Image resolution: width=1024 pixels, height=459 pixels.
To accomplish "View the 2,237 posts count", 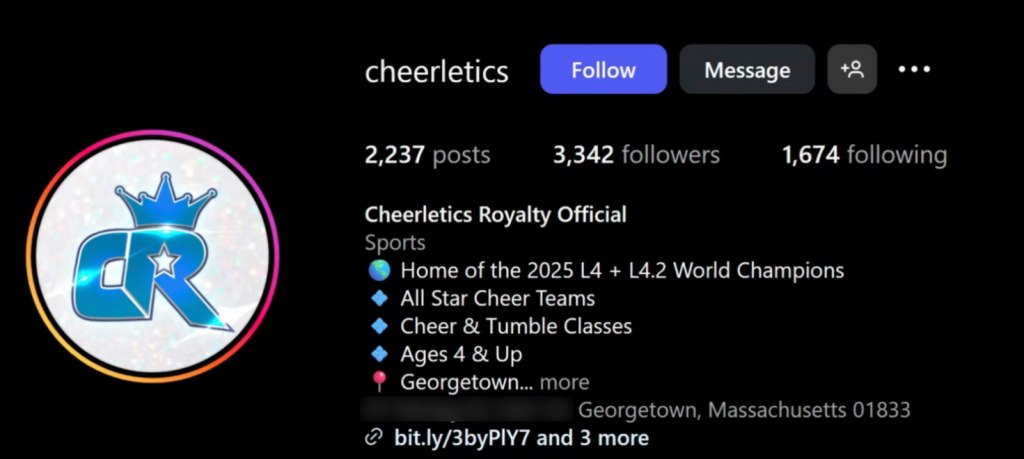I will click(427, 155).
